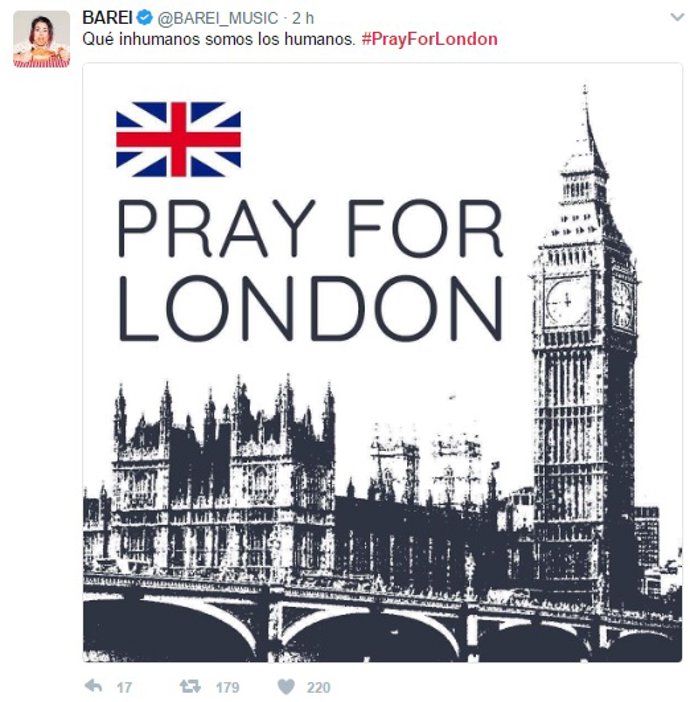Viewport: 690px width, 702px height.
Task: Click the blue verified badge next to BAREI
Action: pyautogui.click(x=145, y=18)
